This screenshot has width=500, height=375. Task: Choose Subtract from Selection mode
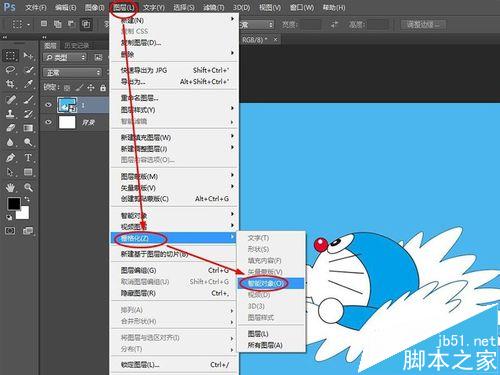point(71,24)
